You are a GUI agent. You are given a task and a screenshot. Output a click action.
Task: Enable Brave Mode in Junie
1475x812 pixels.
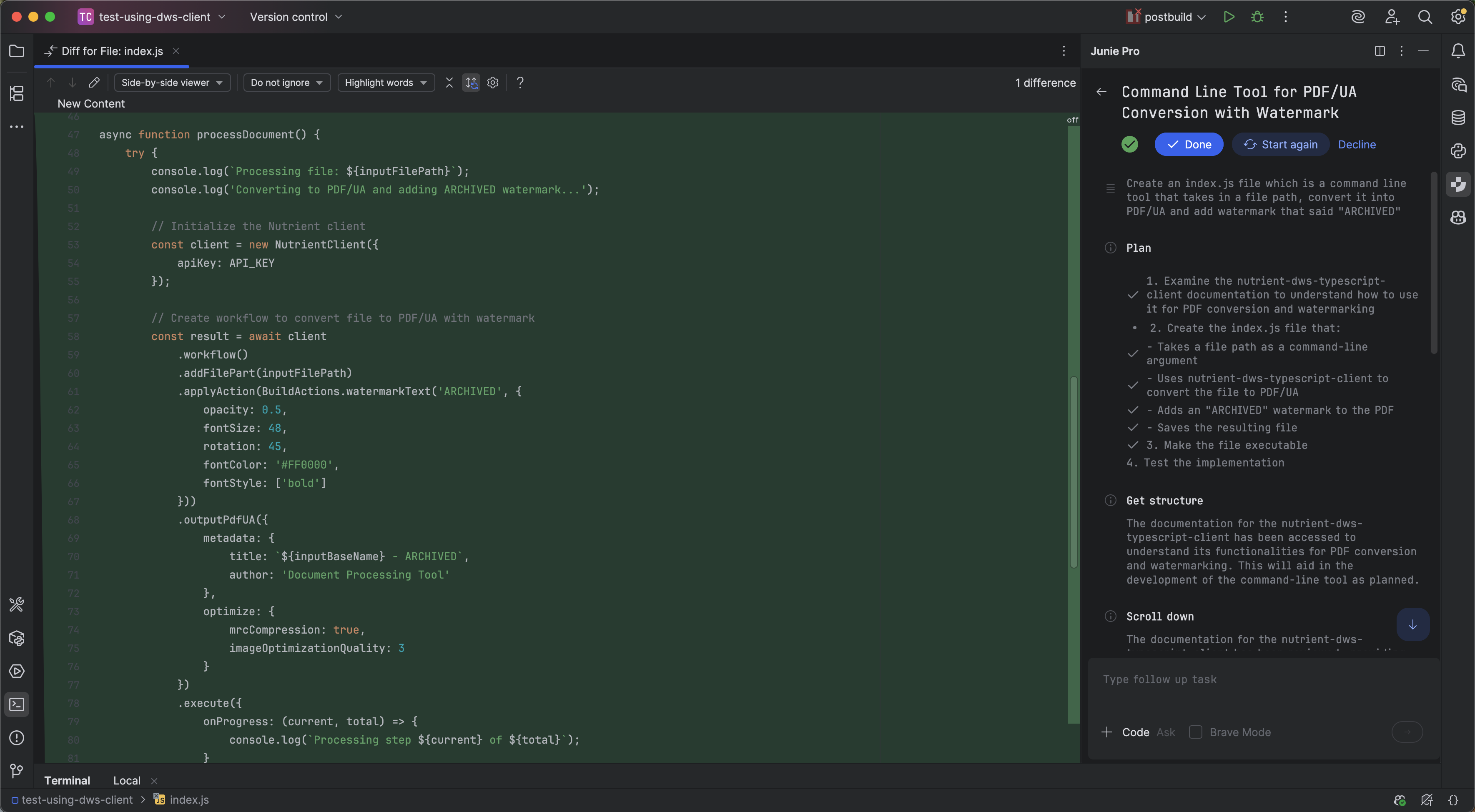click(1196, 732)
